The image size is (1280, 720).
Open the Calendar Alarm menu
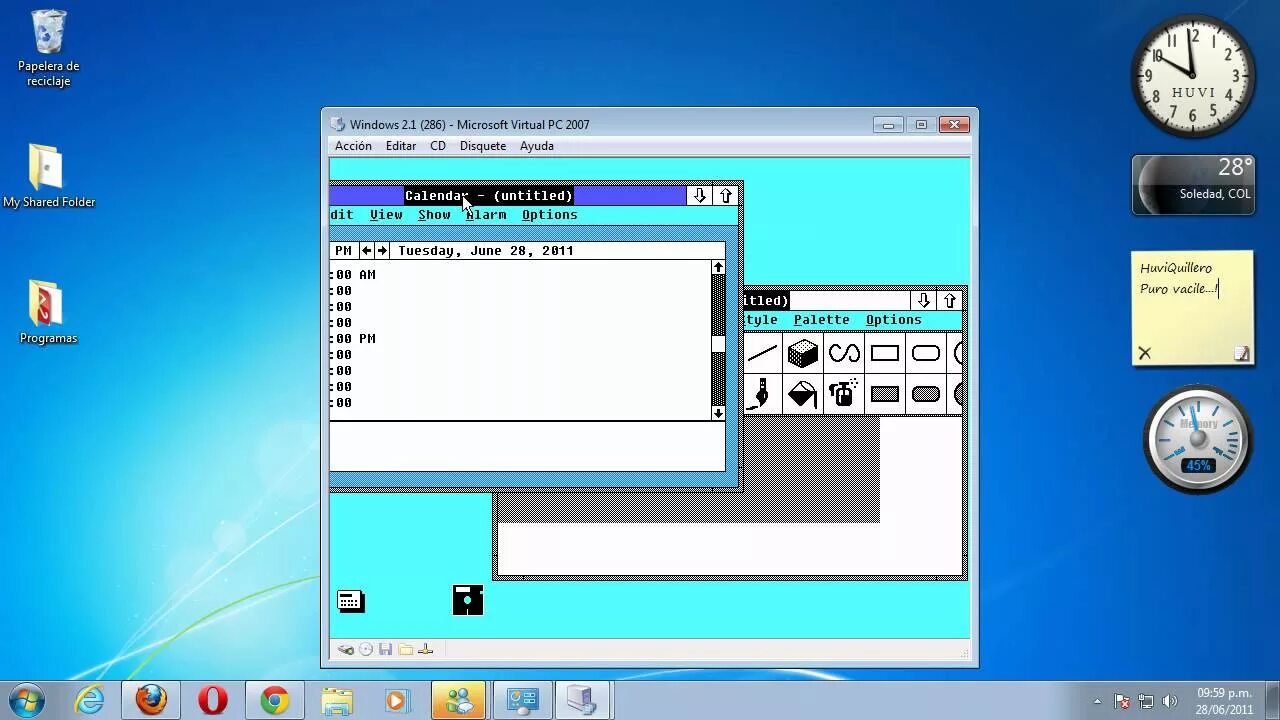486,215
